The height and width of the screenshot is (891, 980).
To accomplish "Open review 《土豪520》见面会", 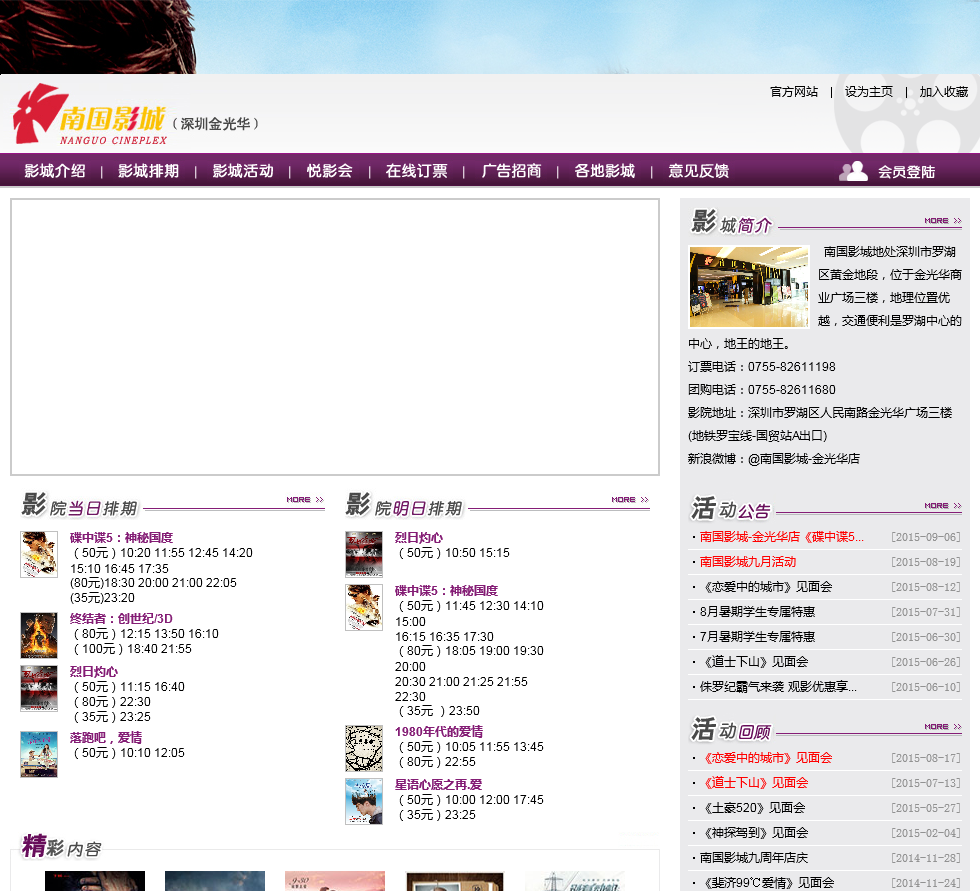I will (752, 808).
